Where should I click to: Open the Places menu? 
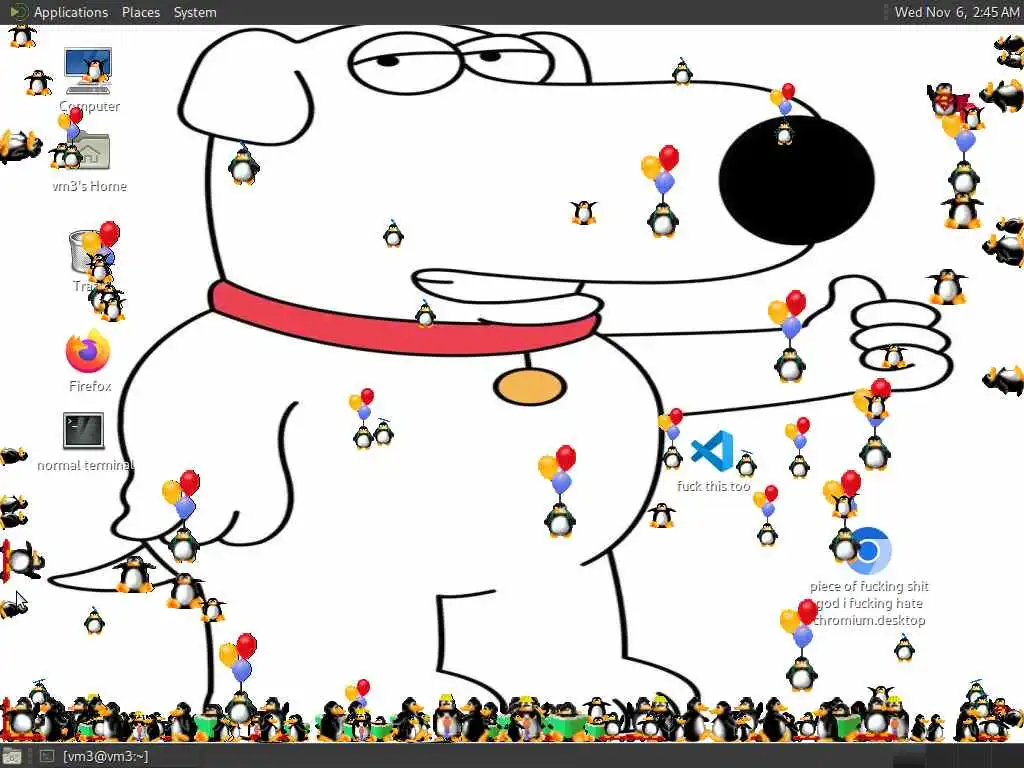tap(140, 12)
